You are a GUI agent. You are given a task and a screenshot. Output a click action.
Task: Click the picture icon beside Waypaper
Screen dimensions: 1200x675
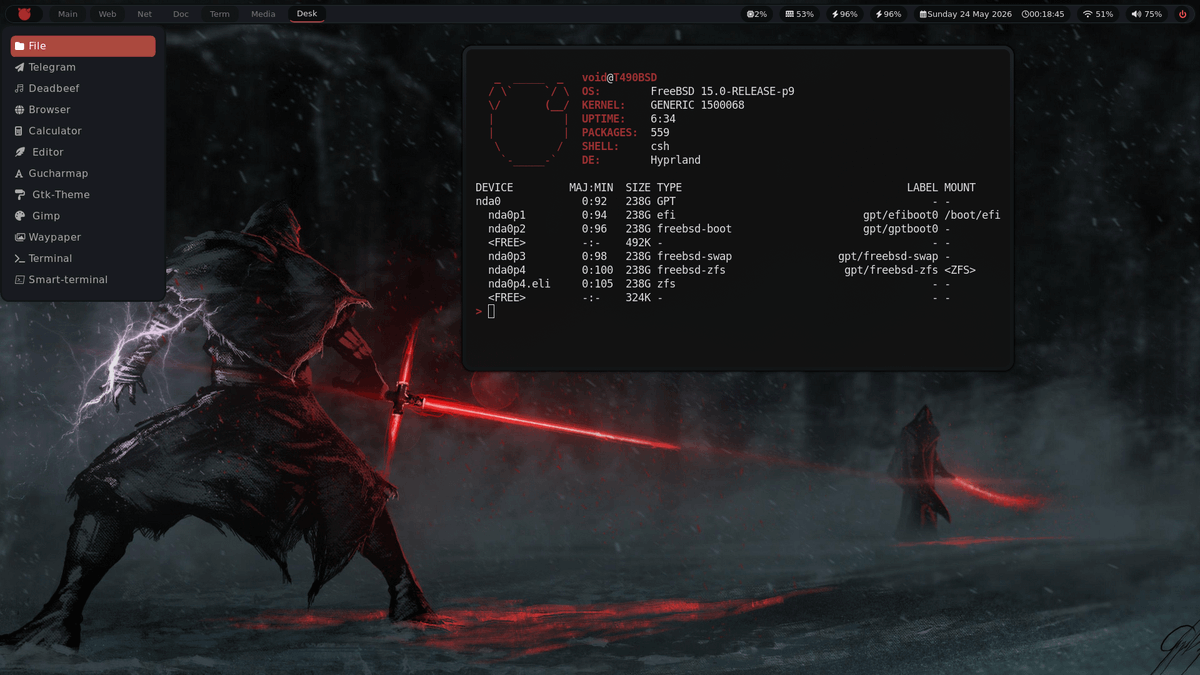19,237
